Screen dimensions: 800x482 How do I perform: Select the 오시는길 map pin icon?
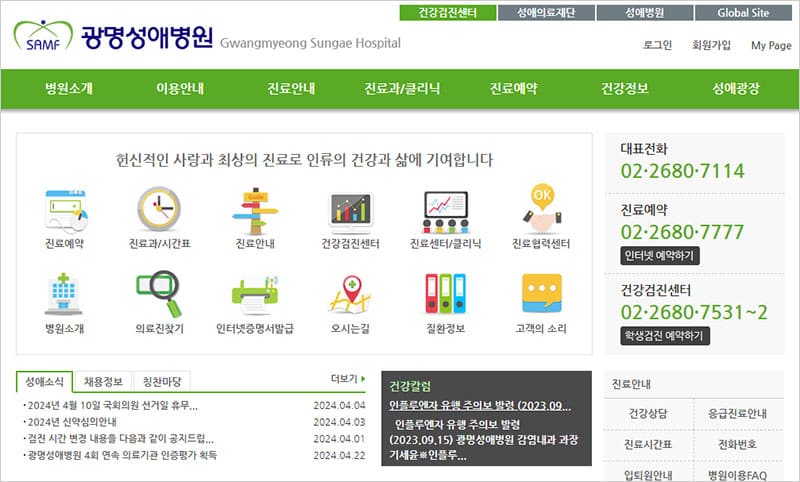pyautogui.click(x=350, y=294)
